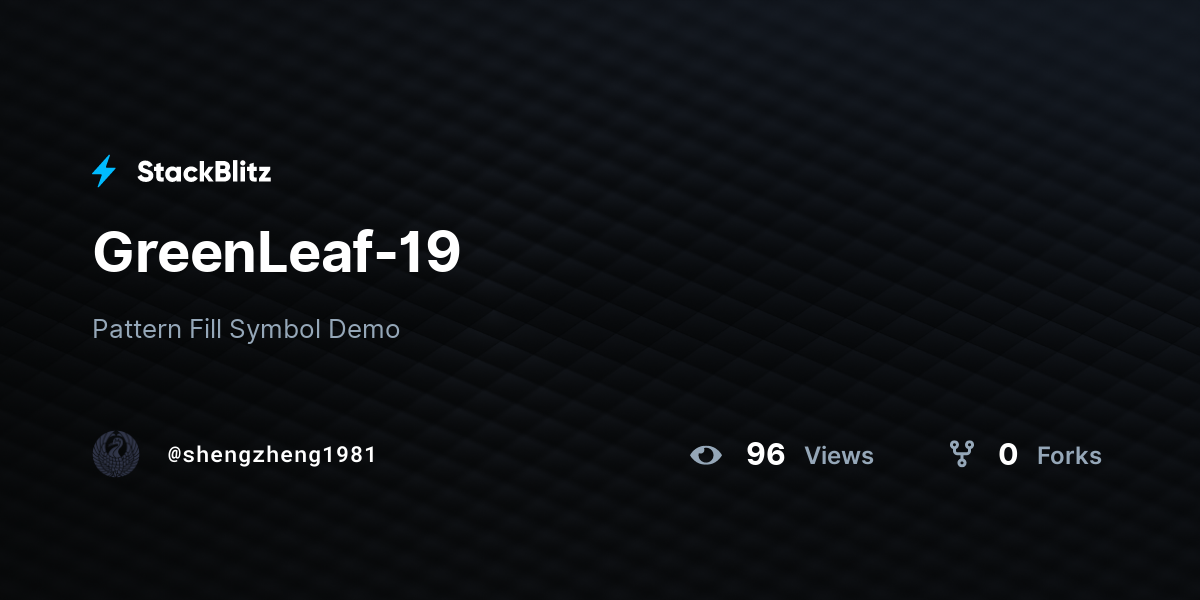Click the 96 views count number
Screen dimensions: 1200x600
pos(766,455)
